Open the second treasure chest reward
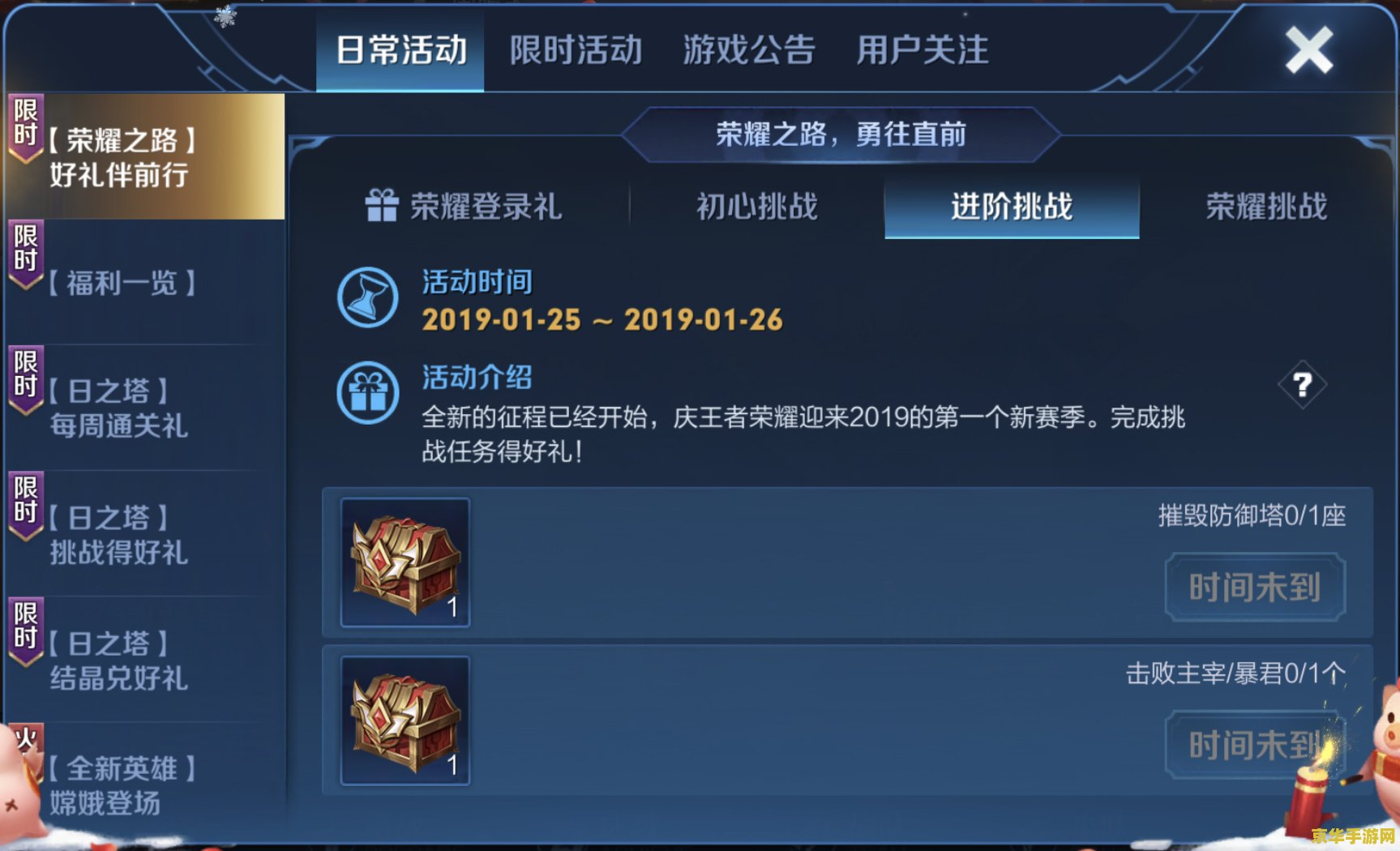 click(405, 721)
